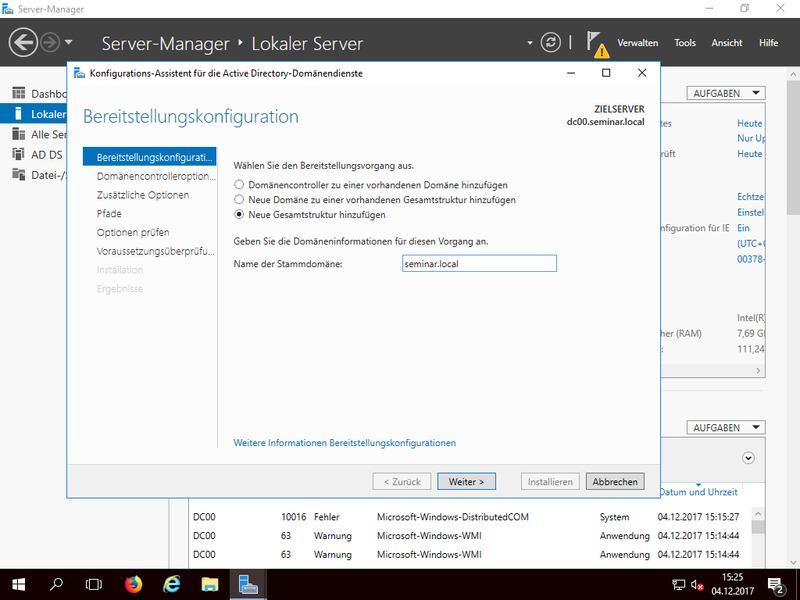Open Firefox from the taskbar
Viewport: 800px width, 600px height.
tap(134, 583)
